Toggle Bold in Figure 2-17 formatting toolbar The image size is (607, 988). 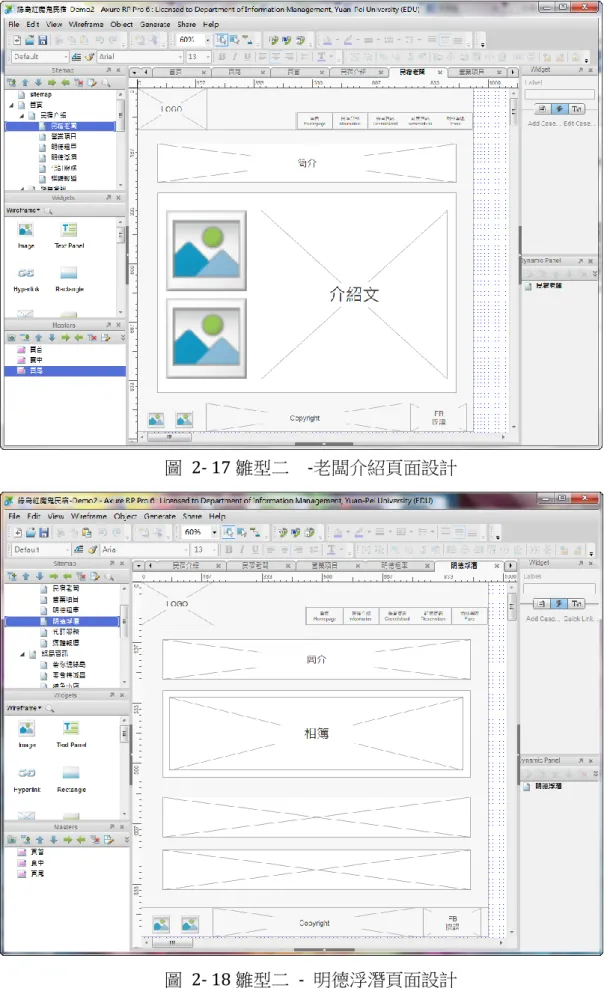(223, 57)
